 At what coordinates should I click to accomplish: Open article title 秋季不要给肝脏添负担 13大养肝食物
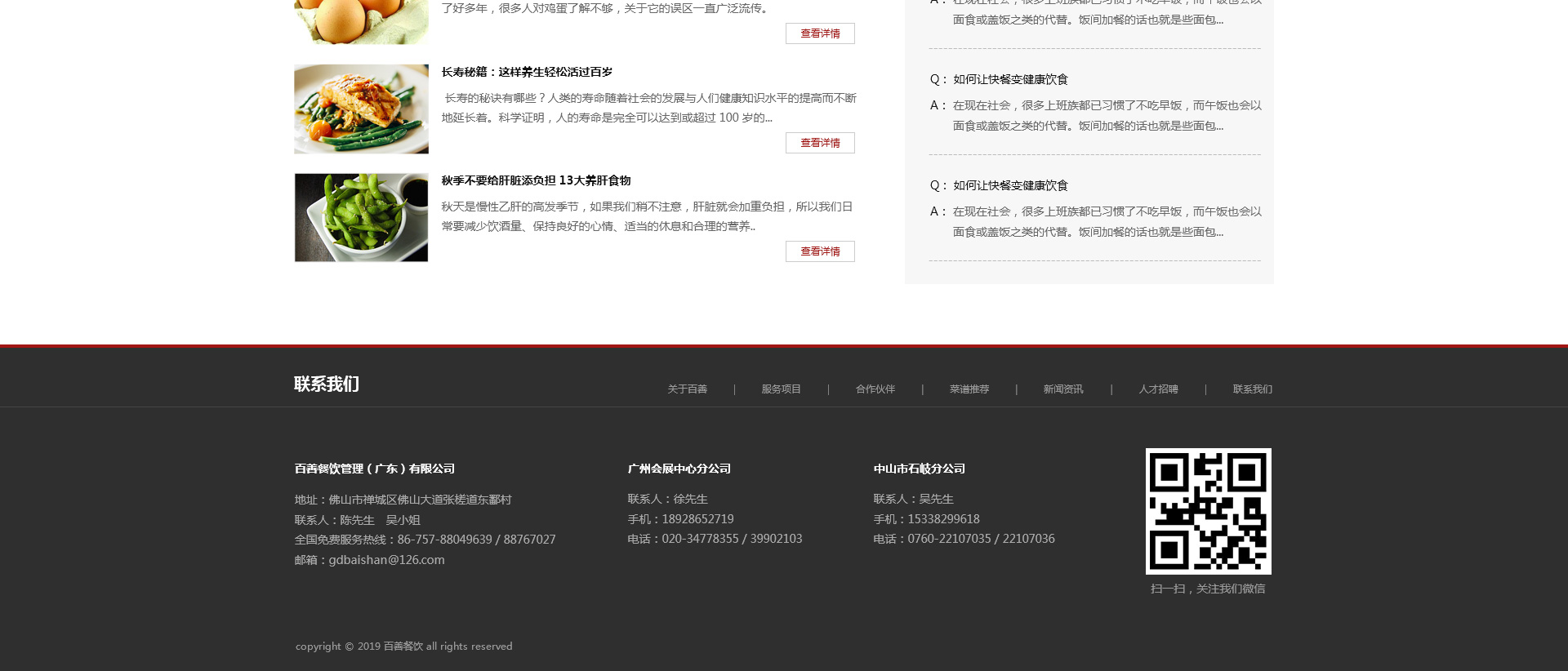tap(536, 180)
